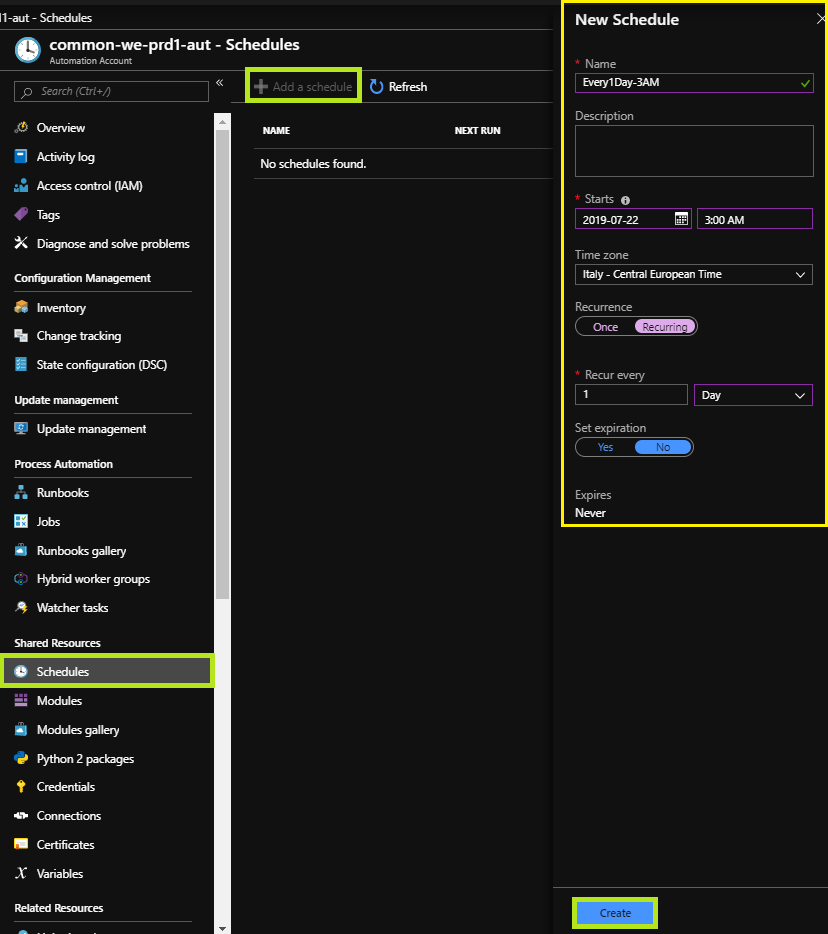Click the sidebar Search box
The height and width of the screenshot is (934, 828).
(x=111, y=91)
